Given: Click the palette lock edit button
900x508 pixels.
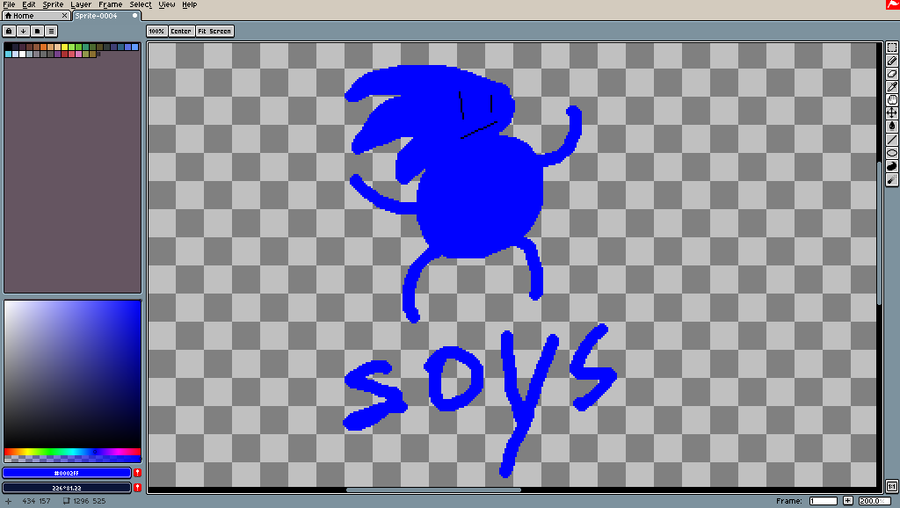Looking at the screenshot, I should click(9, 31).
